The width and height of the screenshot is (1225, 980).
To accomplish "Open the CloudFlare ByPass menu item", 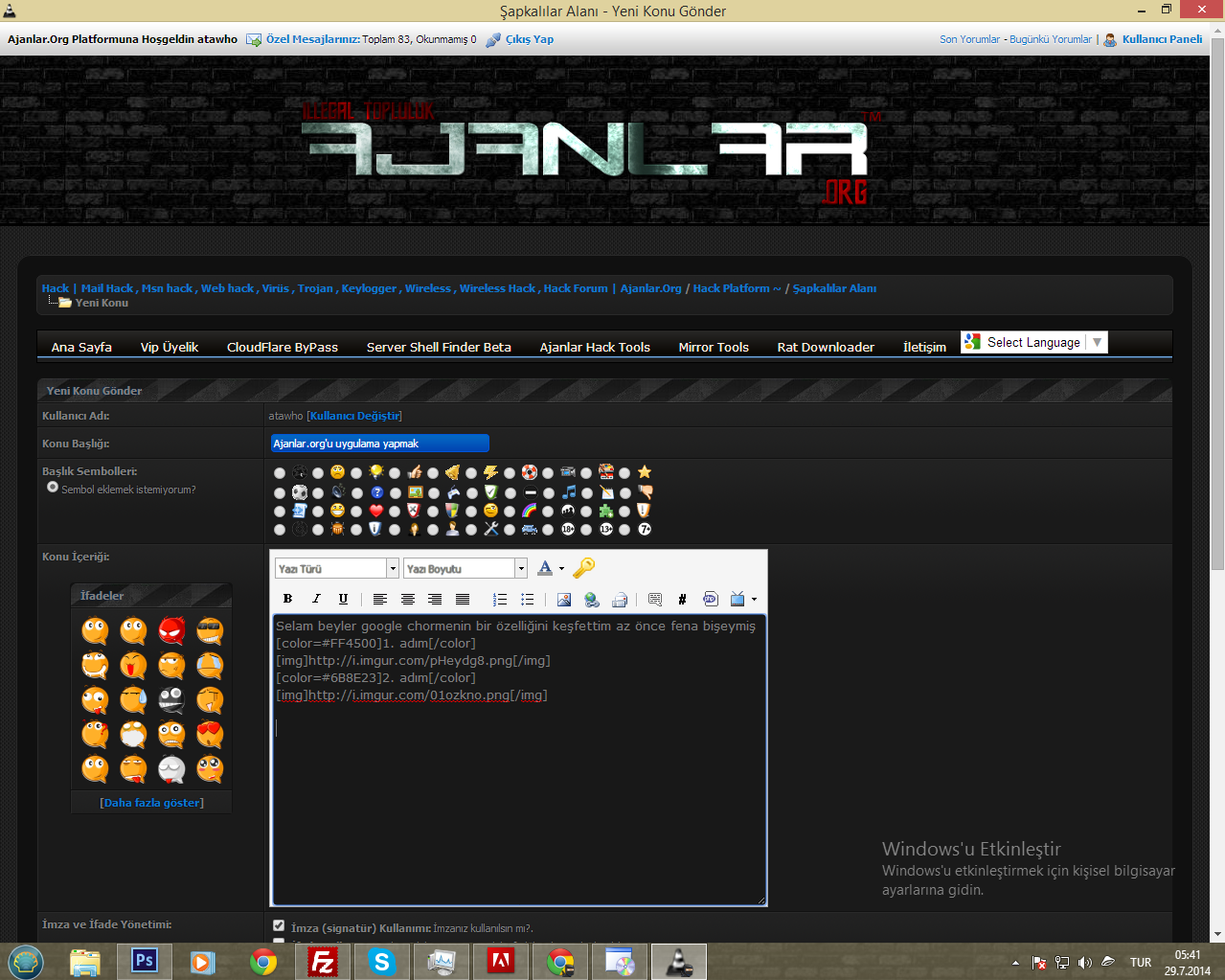I will click(x=283, y=347).
